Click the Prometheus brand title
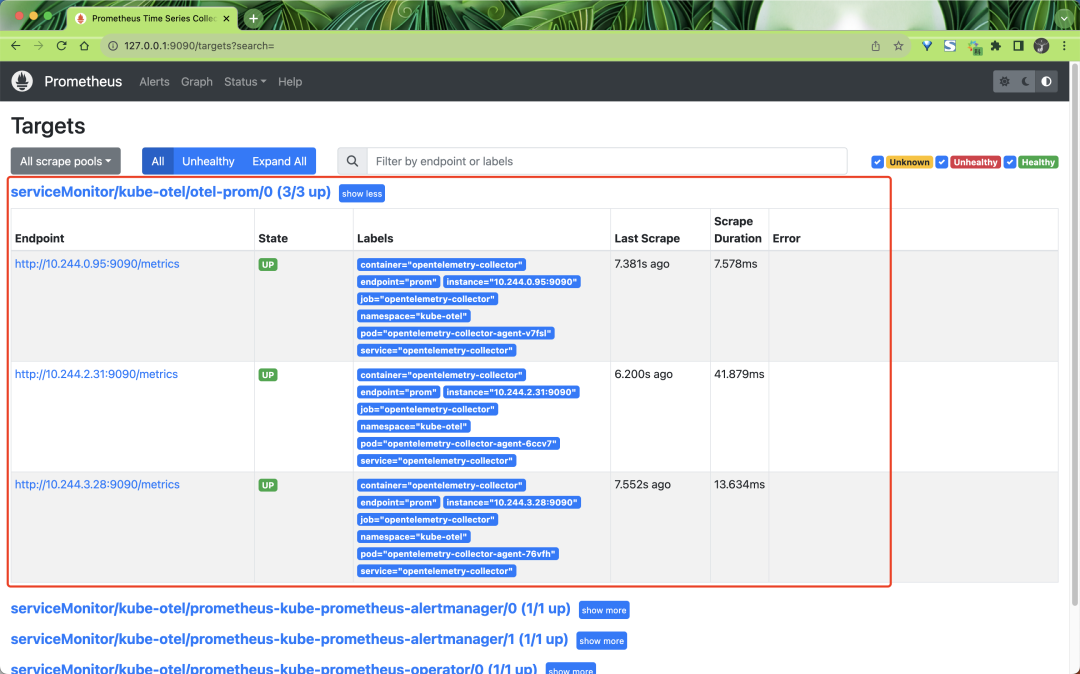Image resolution: width=1080 pixels, height=674 pixels. click(83, 81)
